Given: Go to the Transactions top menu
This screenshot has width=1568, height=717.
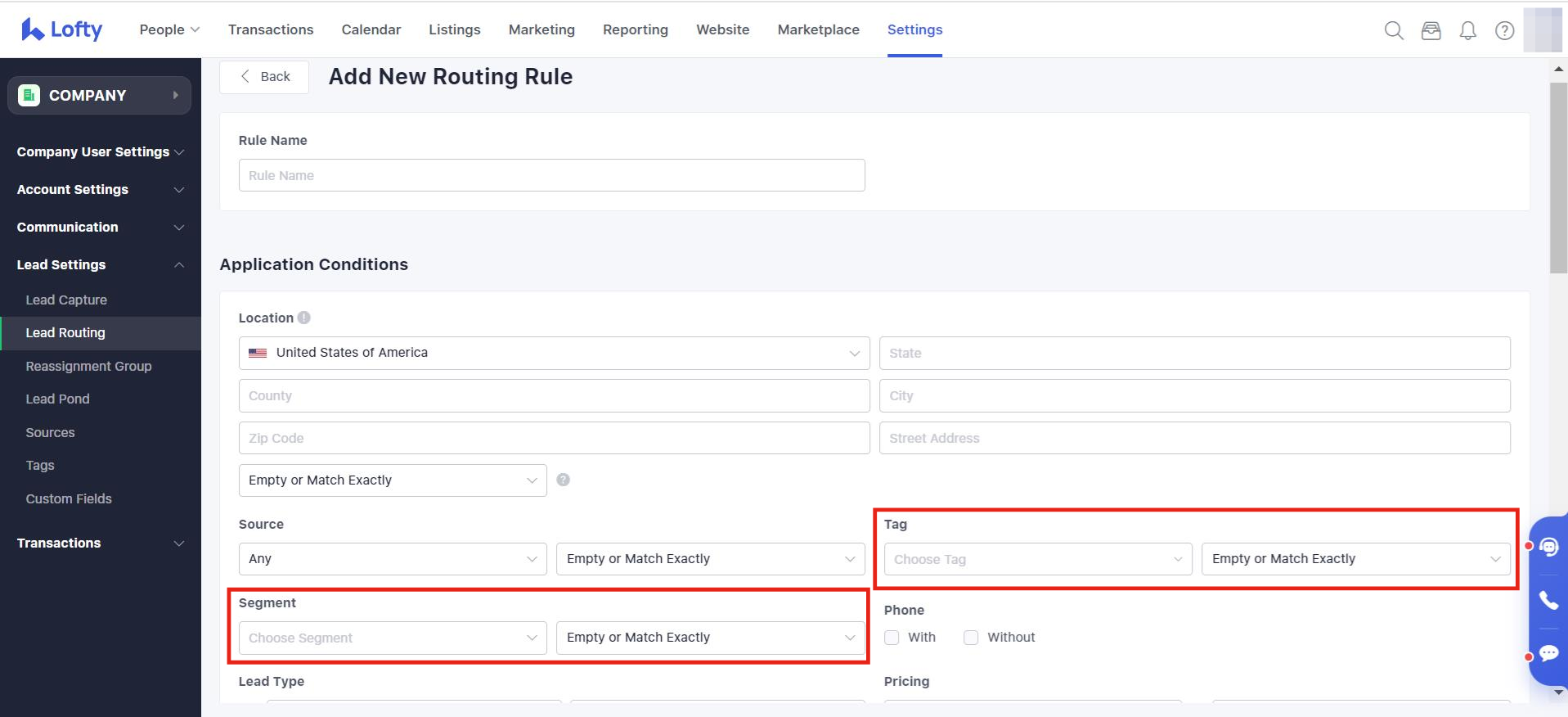Looking at the screenshot, I should pyautogui.click(x=271, y=29).
